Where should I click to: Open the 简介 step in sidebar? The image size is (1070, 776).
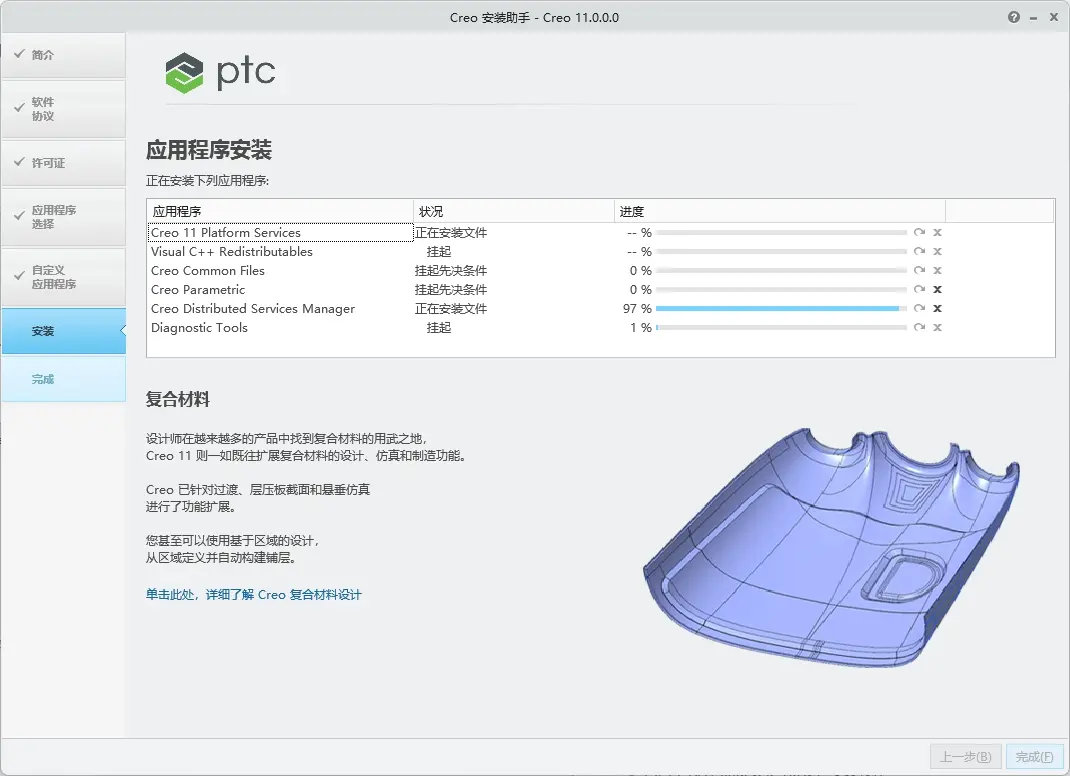click(63, 55)
